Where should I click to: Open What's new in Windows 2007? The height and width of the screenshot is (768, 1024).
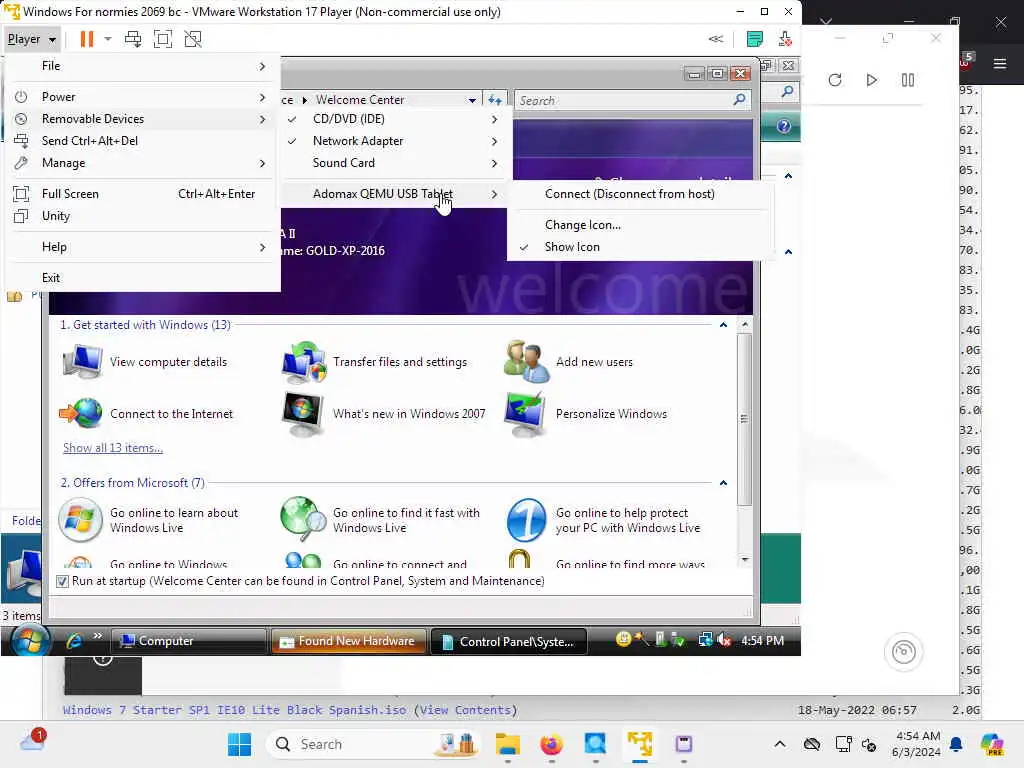pyautogui.click(x=384, y=414)
